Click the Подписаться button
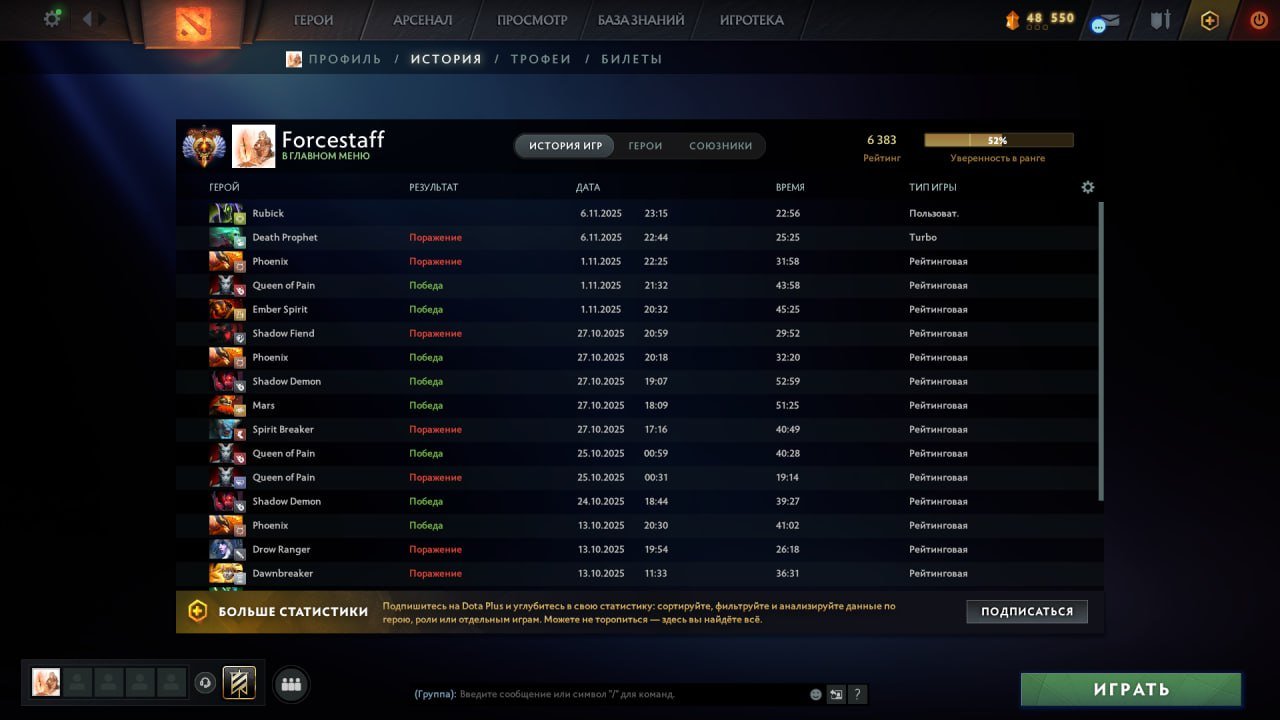Image resolution: width=1280 pixels, height=720 pixels. pos(1027,611)
